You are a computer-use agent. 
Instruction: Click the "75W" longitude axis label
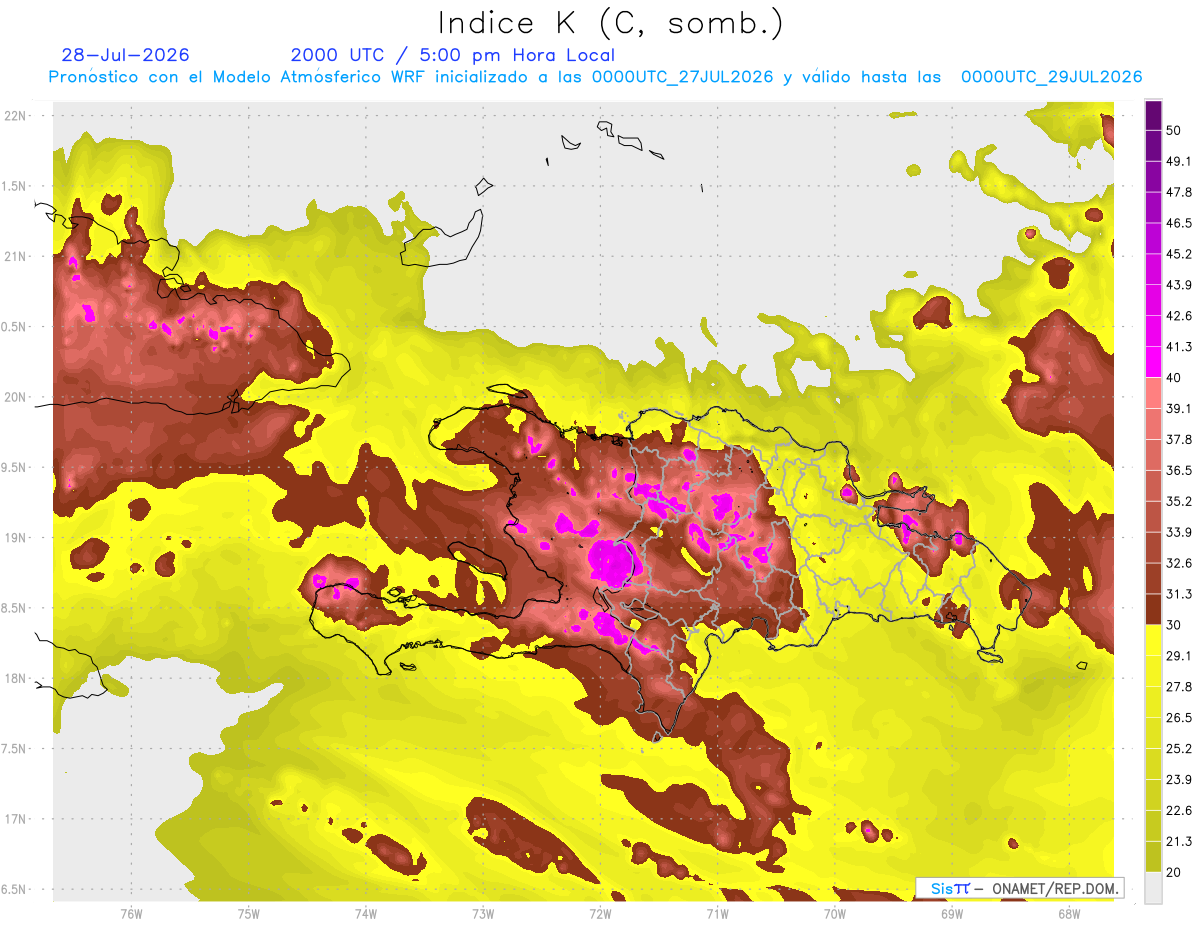point(249,913)
